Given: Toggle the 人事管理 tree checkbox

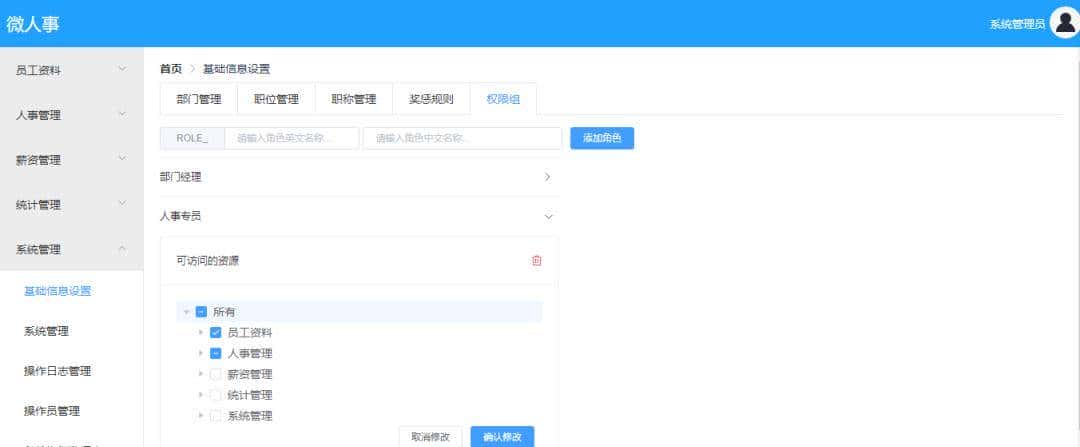Looking at the screenshot, I should [216, 353].
